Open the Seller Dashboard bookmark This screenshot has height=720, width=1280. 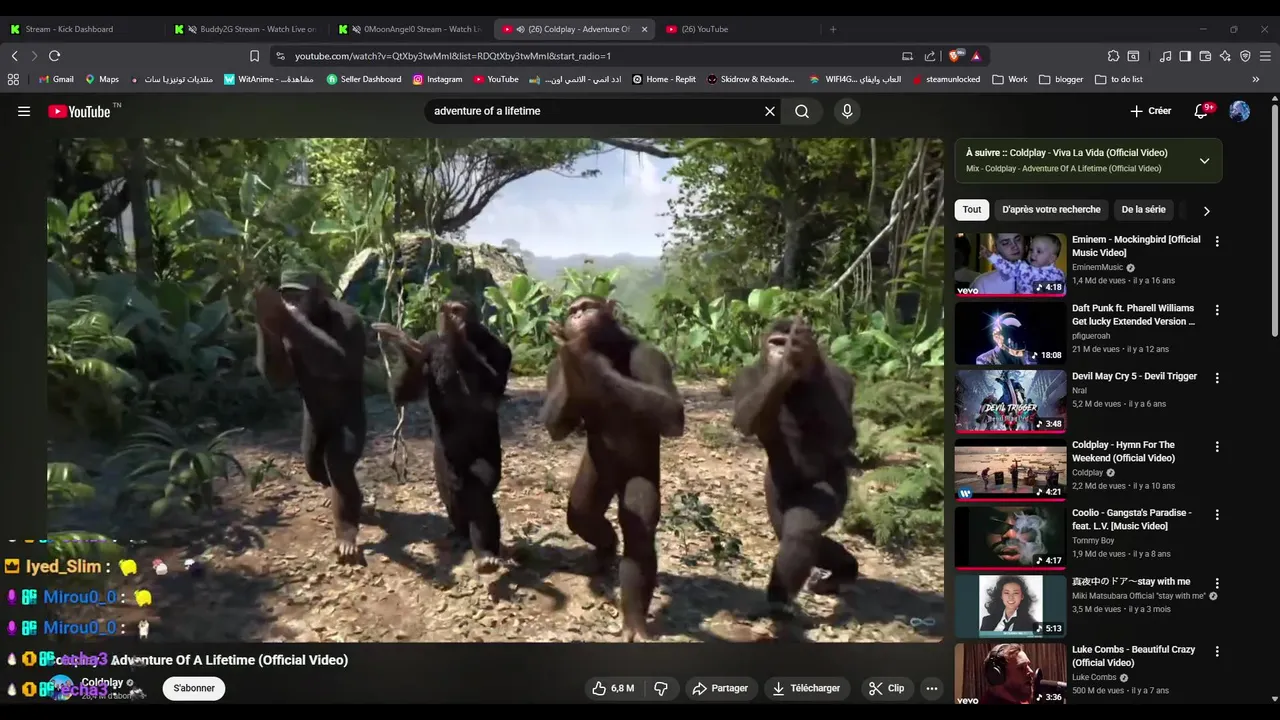point(364,79)
